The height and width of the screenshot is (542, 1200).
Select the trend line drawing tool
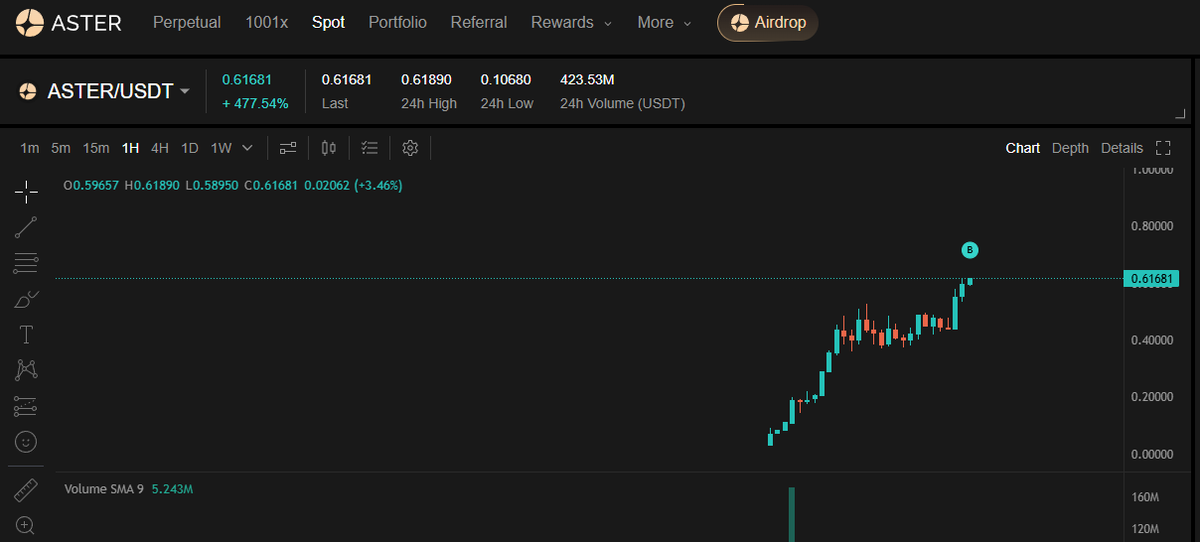[x=26, y=227]
